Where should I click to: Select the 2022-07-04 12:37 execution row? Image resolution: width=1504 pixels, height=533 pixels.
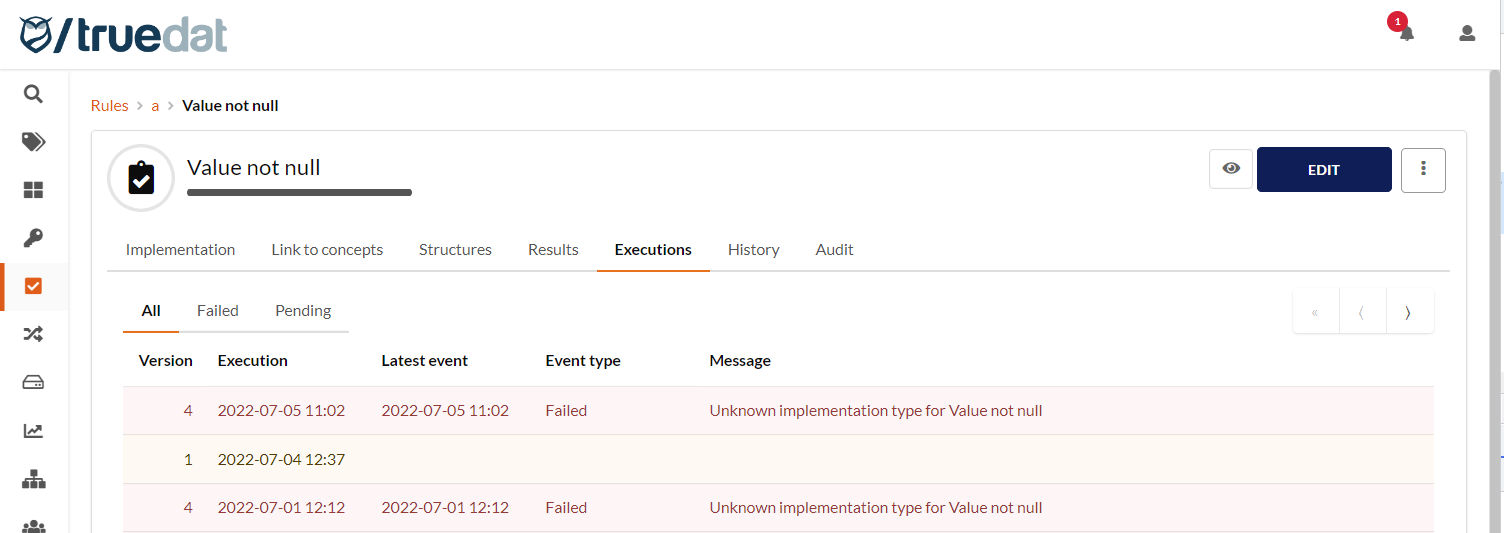click(281, 460)
